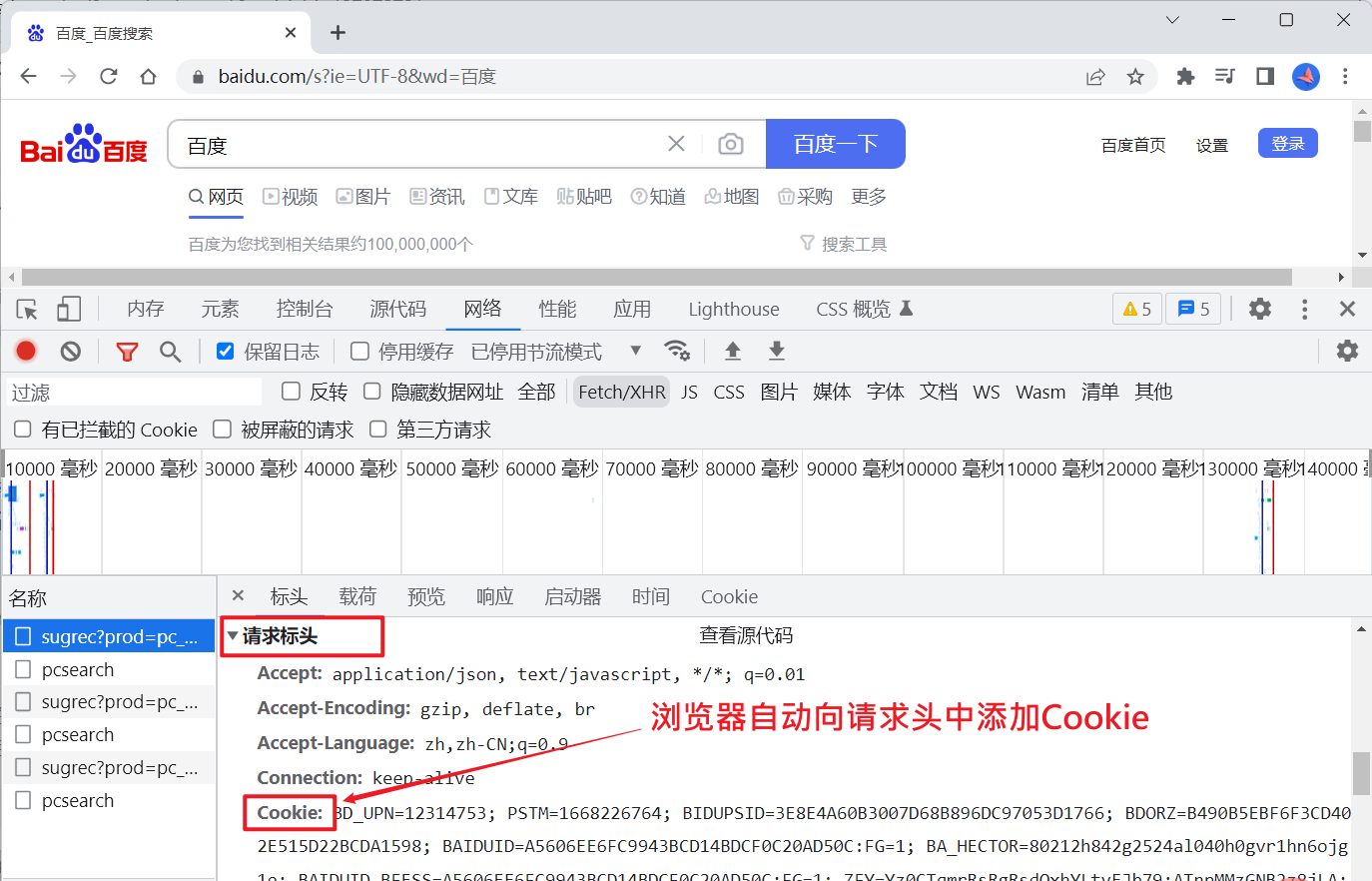Image resolution: width=1372 pixels, height=881 pixels.
Task: Share this page via address bar icon
Action: point(1095,77)
